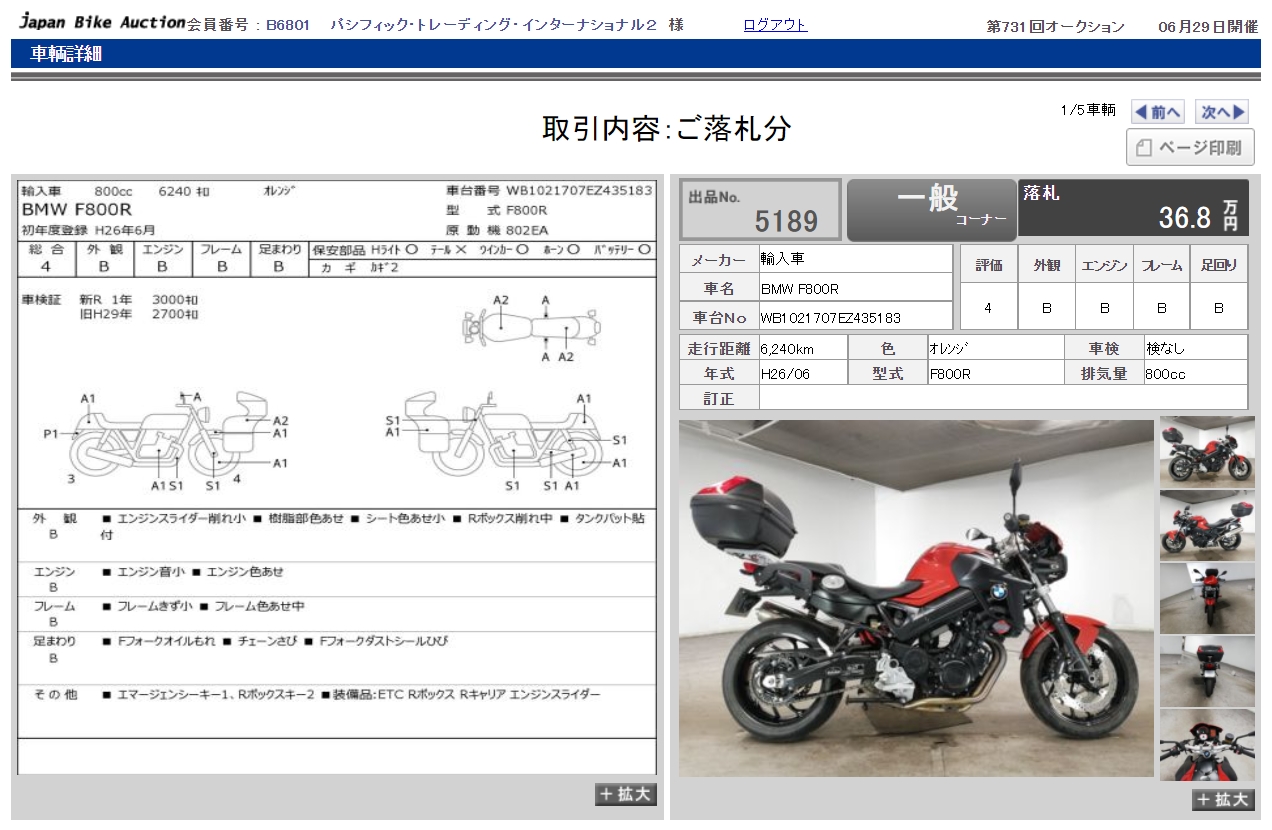Show the rear-view thumbnail of the bike
The width and height of the screenshot is (1272, 830).
1207,671
